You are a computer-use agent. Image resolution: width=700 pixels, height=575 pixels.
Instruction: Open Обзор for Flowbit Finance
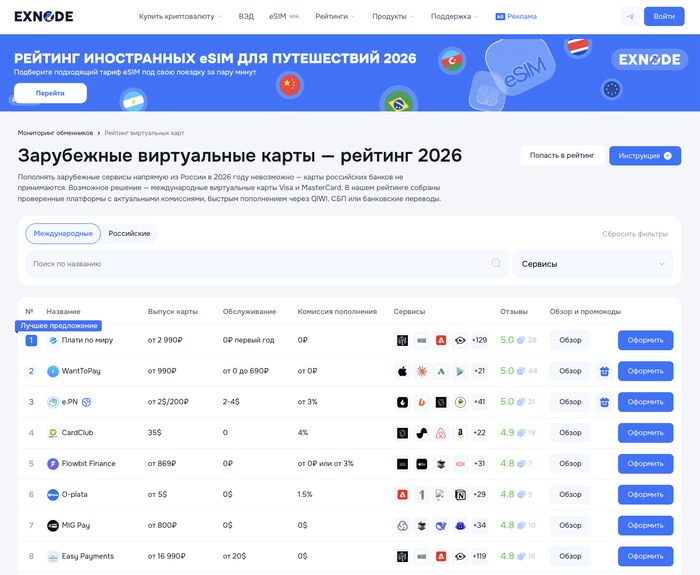pos(570,464)
